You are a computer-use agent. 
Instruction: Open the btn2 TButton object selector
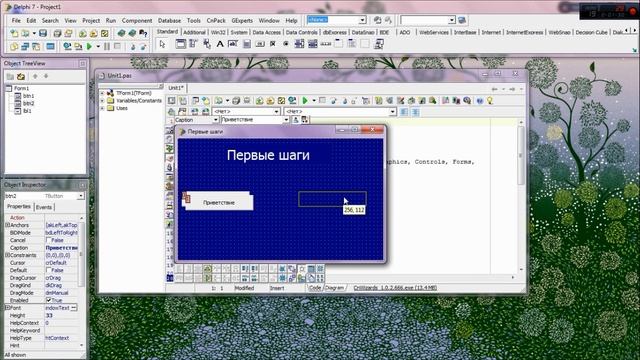coord(80,196)
